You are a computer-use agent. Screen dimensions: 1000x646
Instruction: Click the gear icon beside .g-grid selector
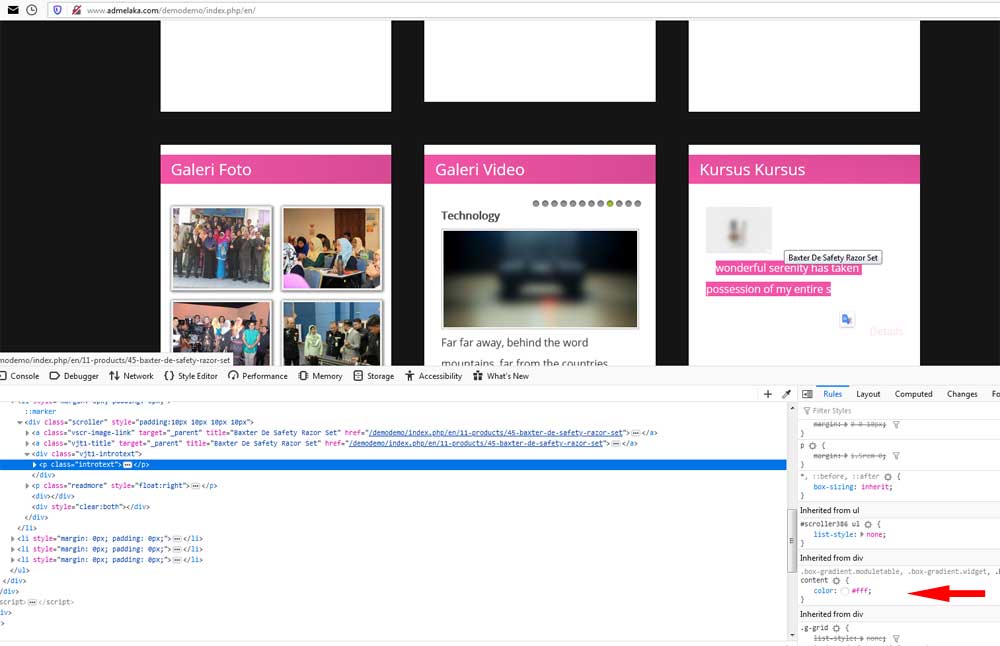[836, 628]
